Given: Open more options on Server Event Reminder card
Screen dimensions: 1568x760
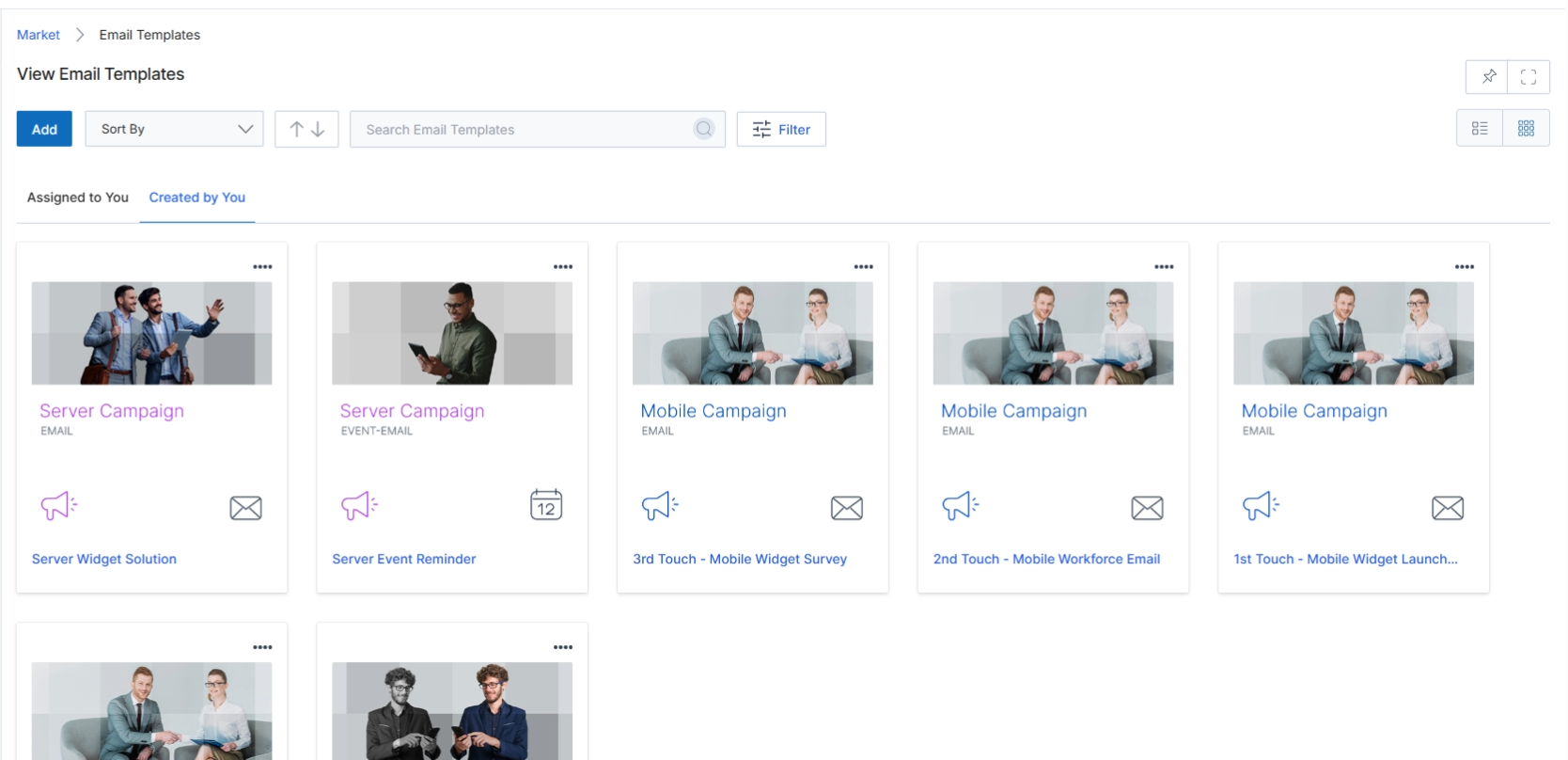Looking at the screenshot, I should 563,267.
